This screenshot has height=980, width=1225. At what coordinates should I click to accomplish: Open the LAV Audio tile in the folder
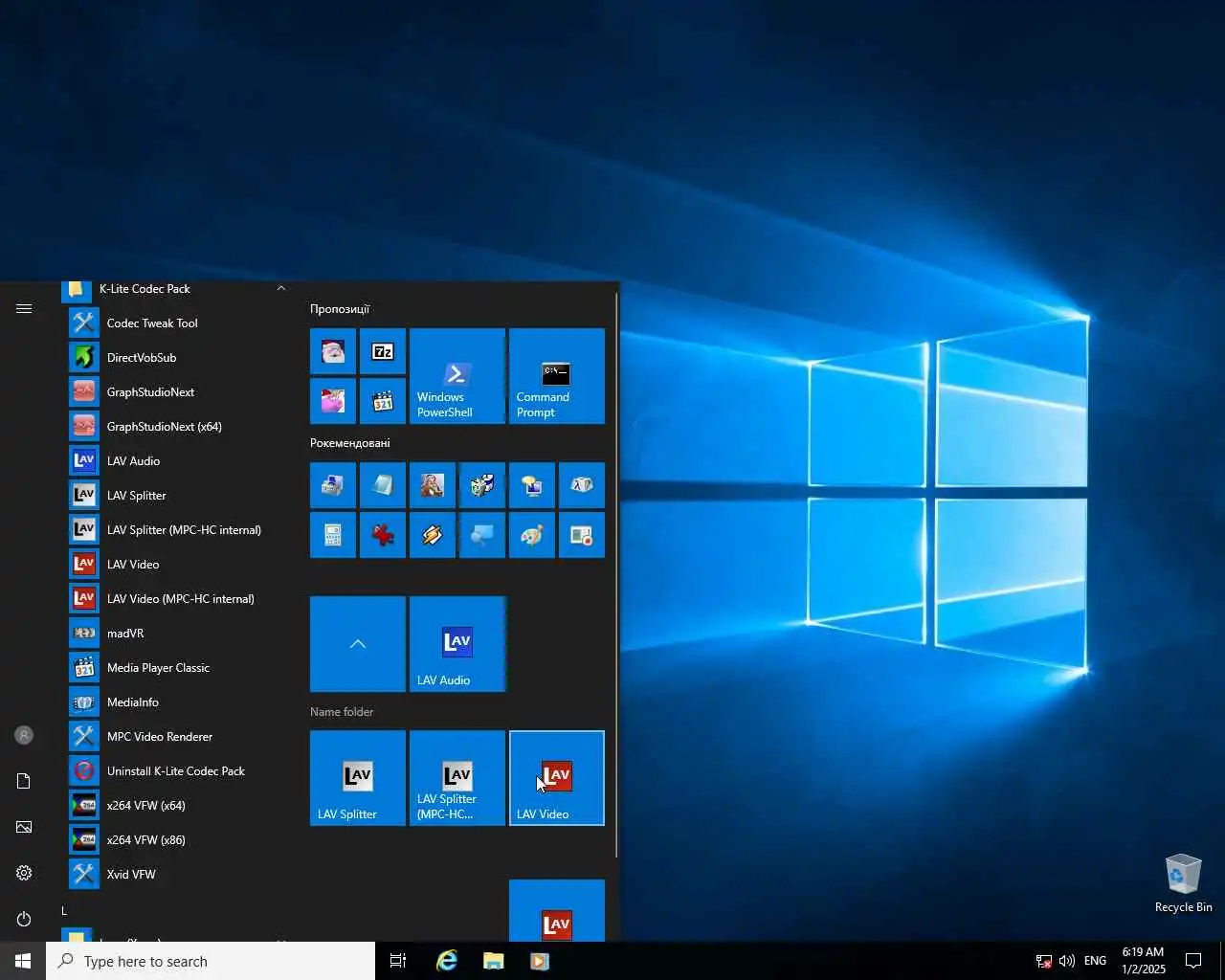[x=457, y=644]
